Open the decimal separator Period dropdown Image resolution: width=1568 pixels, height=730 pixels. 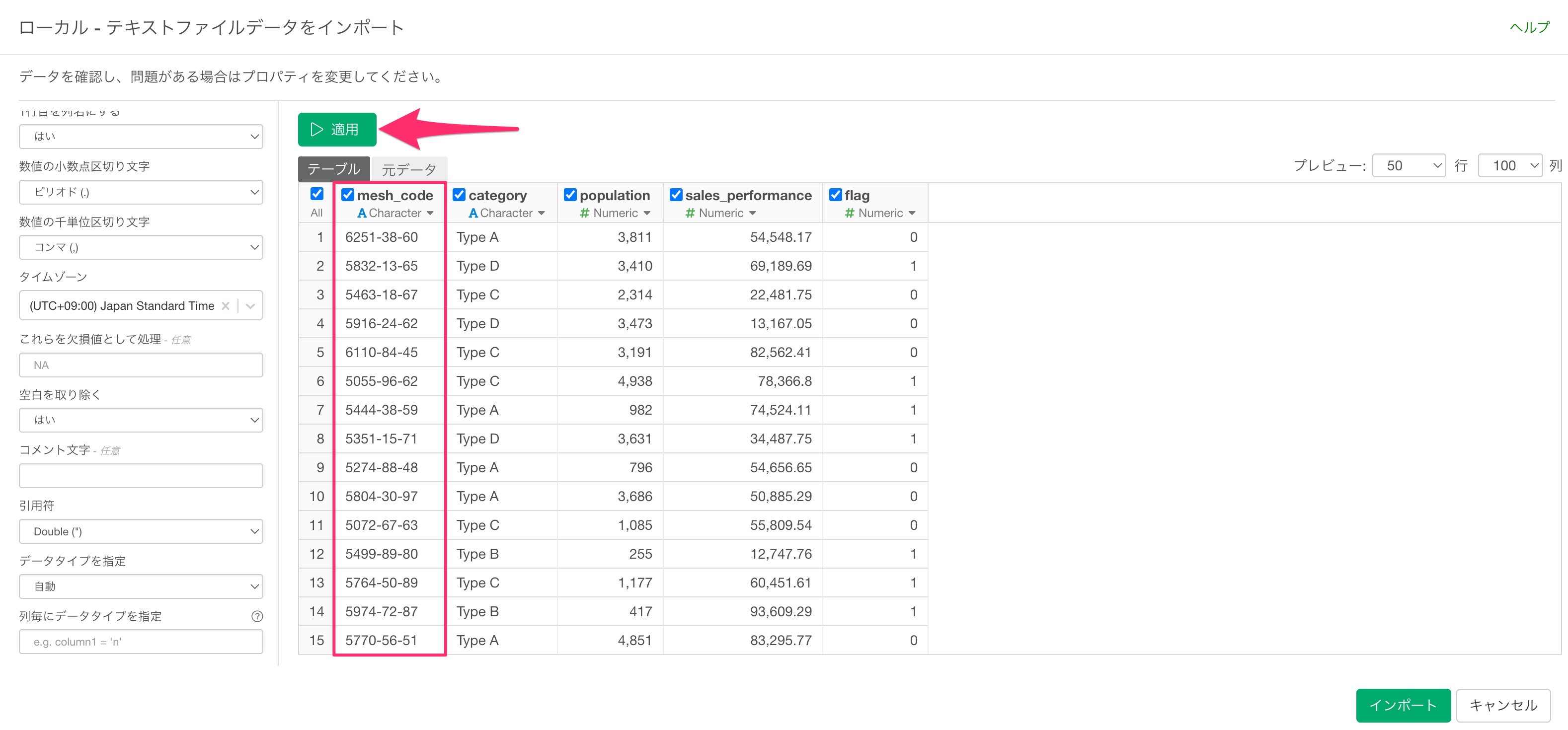141,192
